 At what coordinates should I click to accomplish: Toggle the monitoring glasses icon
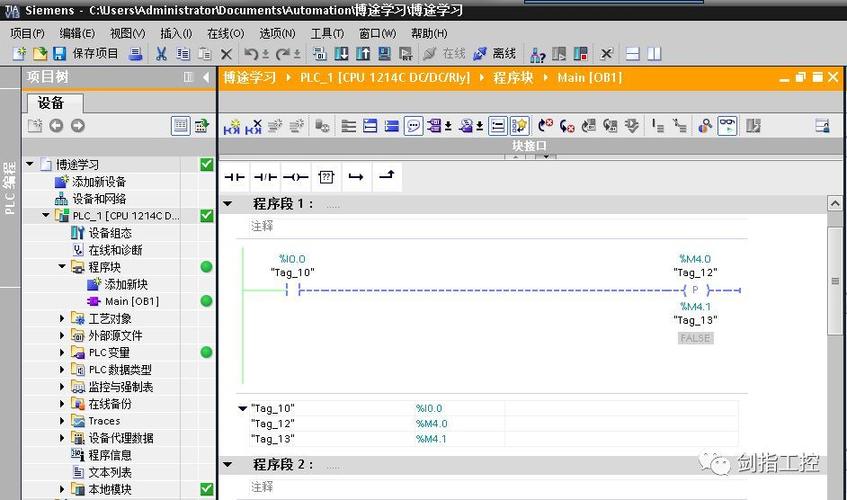pyautogui.click(x=728, y=126)
